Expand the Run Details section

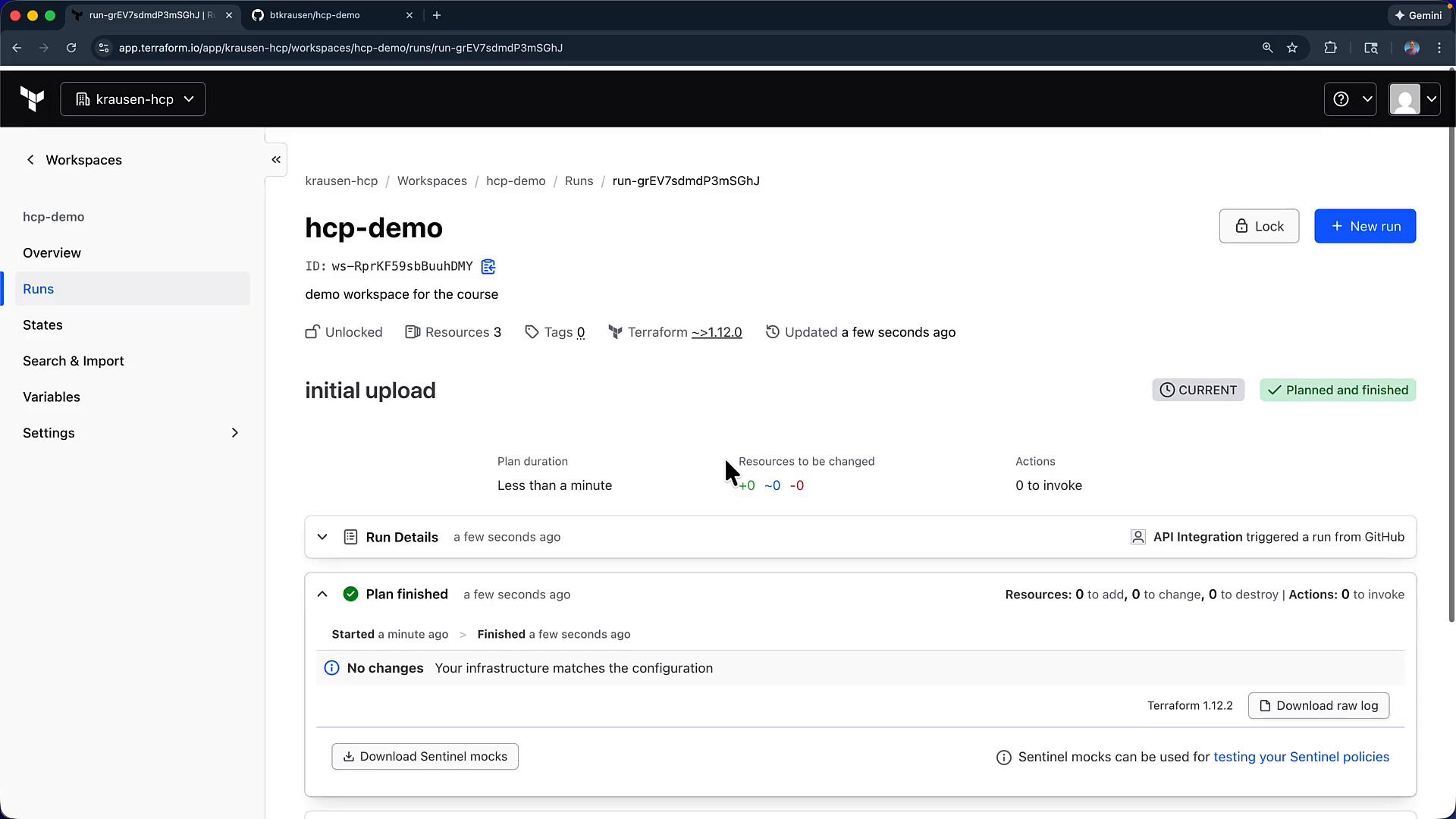[x=322, y=537]
